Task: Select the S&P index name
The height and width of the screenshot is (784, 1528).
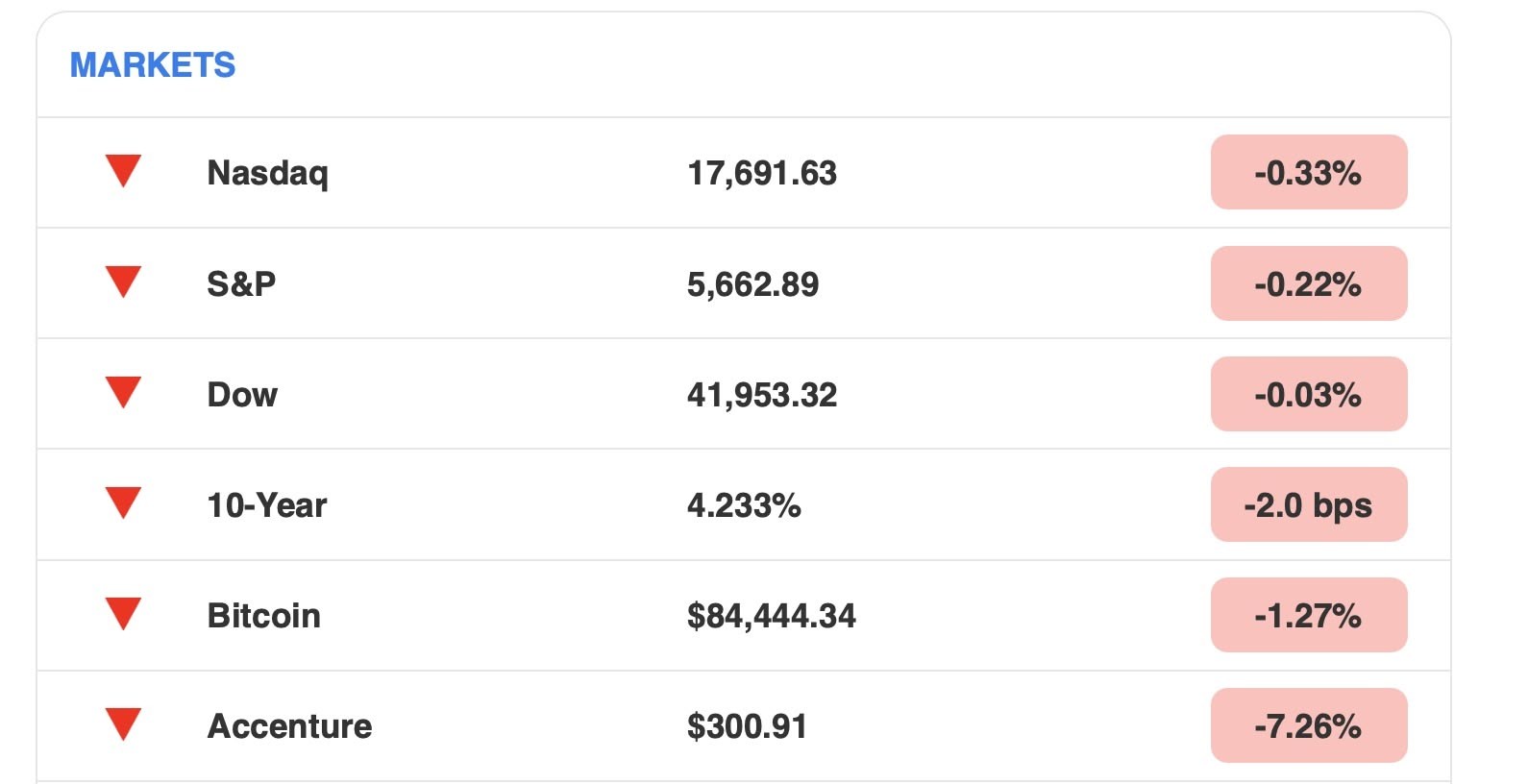Action: 241,283
